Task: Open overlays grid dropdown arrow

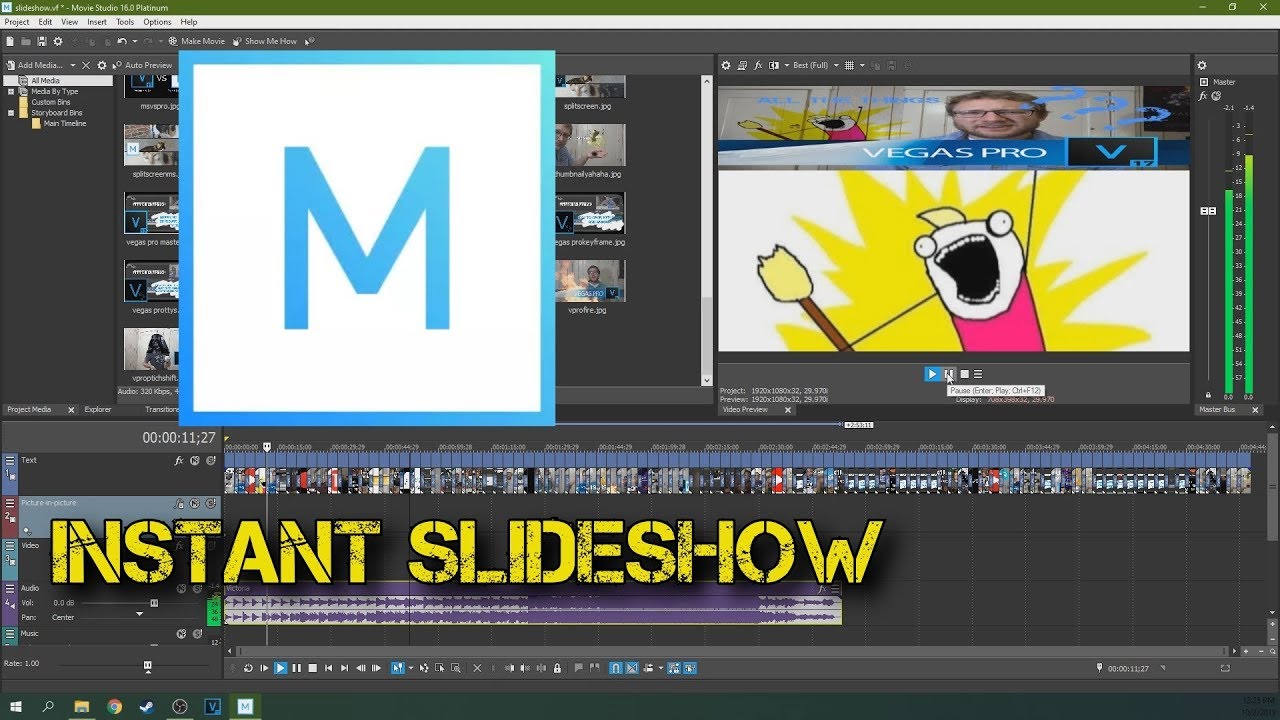Action: (x=862, y=65)
